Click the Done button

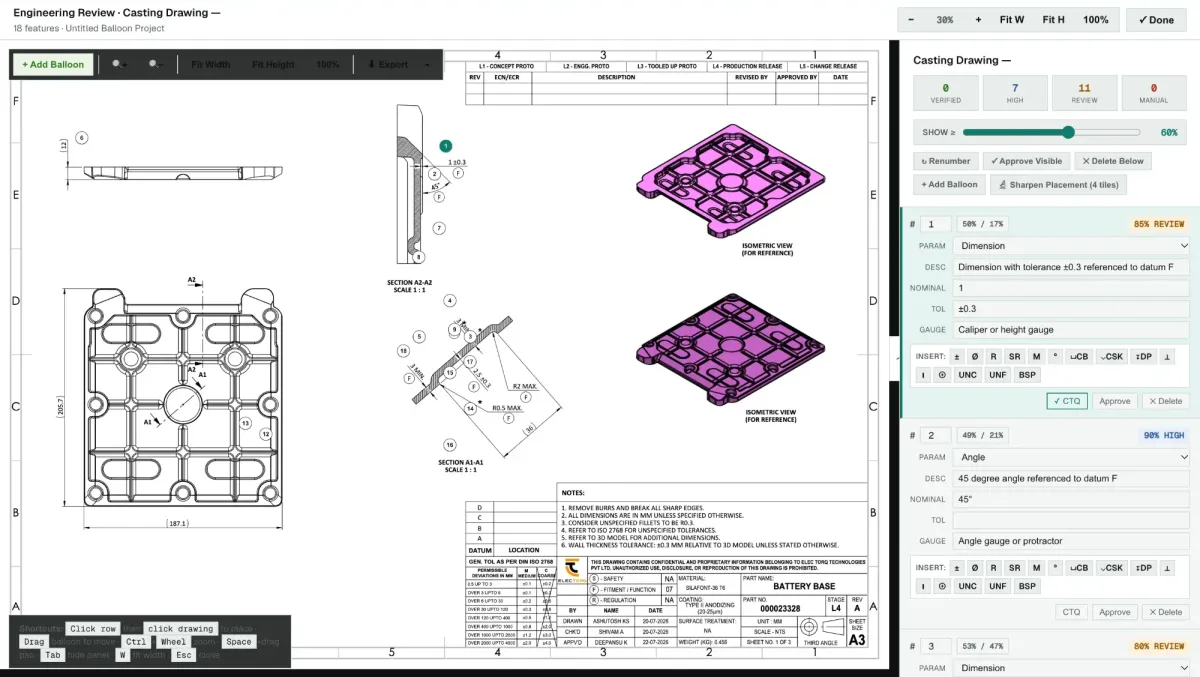pos(1156,20)
